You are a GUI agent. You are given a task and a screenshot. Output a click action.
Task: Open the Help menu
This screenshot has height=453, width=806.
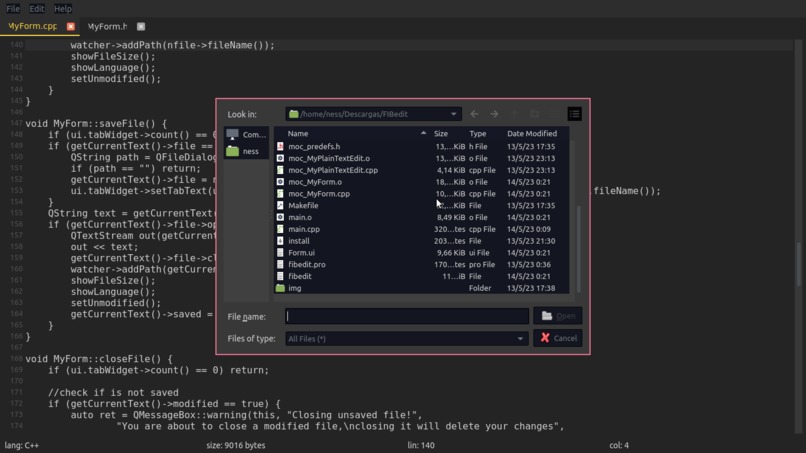pos(63,9)
